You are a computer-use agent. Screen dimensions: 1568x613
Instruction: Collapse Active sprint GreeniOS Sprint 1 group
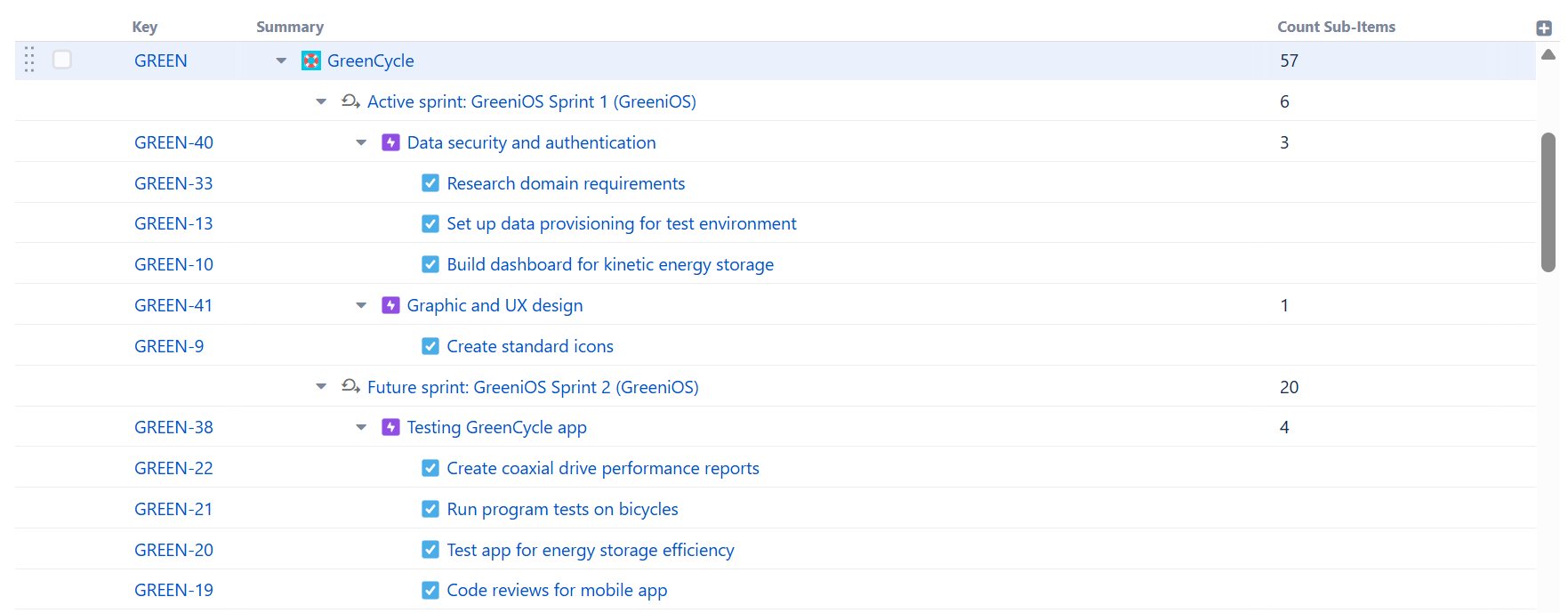click(x=321, y=101)
